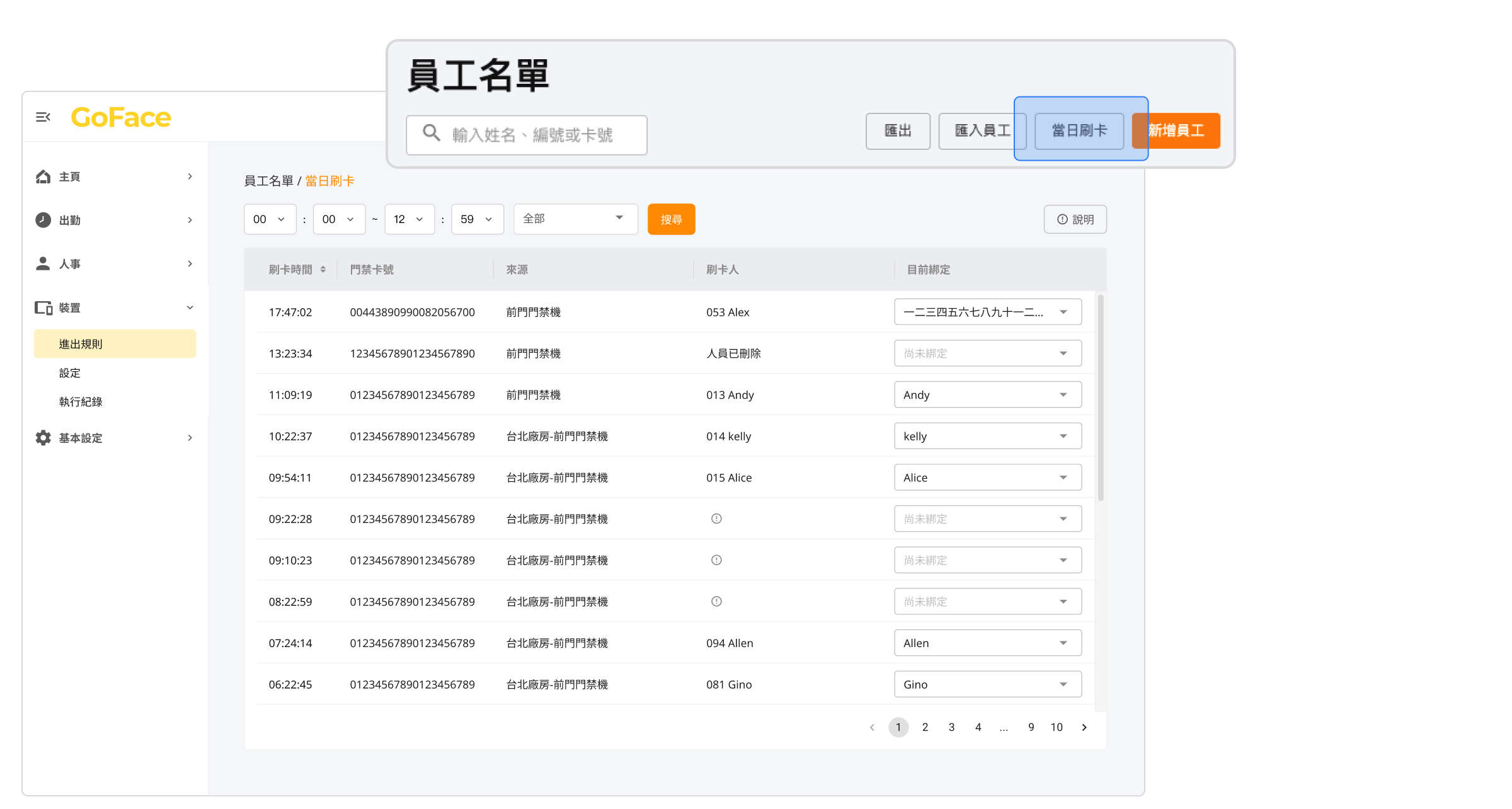
Task: Sort by 刷卡時間 column arrows
Action: [323, 270]
